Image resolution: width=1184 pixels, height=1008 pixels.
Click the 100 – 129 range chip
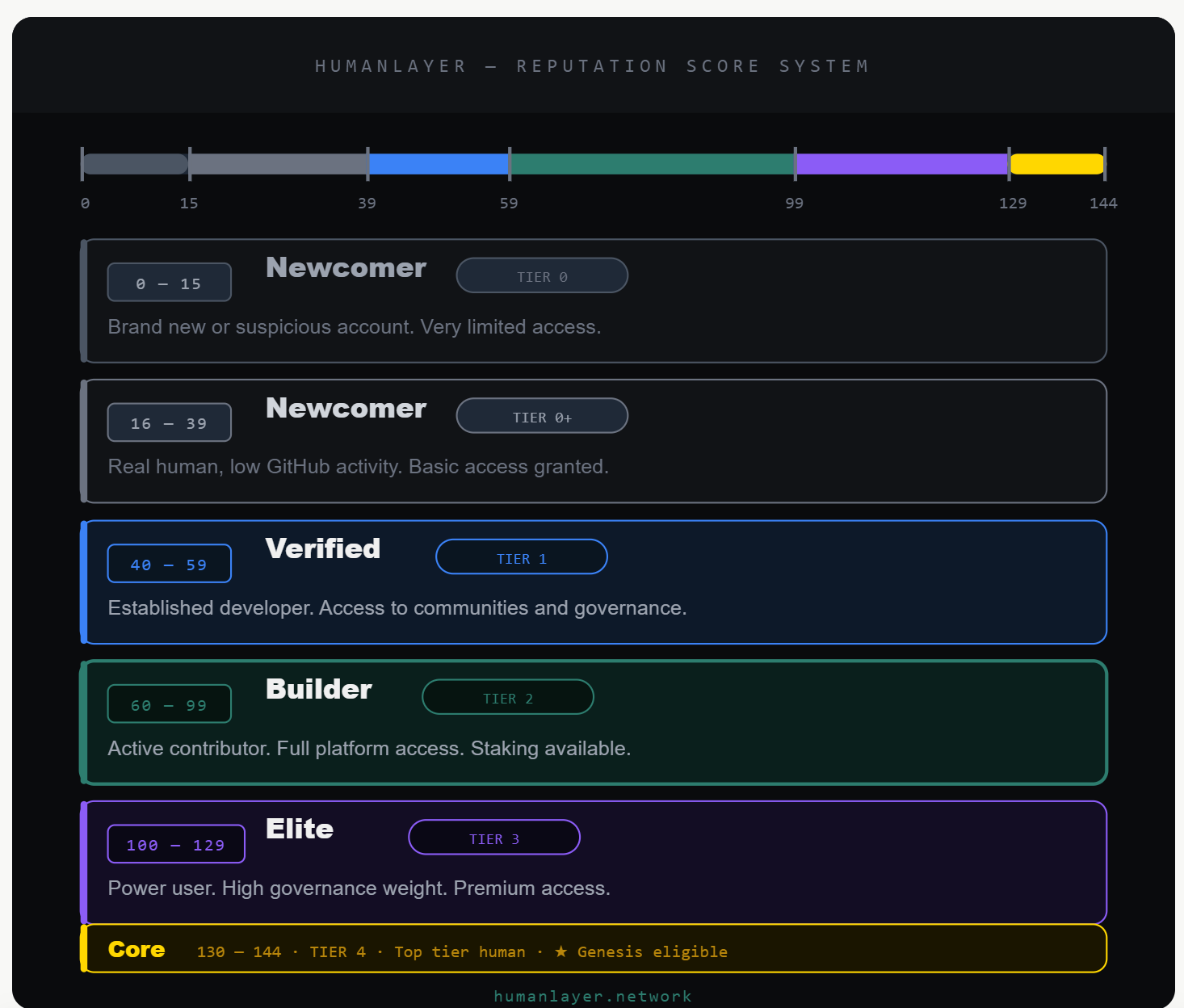point(176,844)
